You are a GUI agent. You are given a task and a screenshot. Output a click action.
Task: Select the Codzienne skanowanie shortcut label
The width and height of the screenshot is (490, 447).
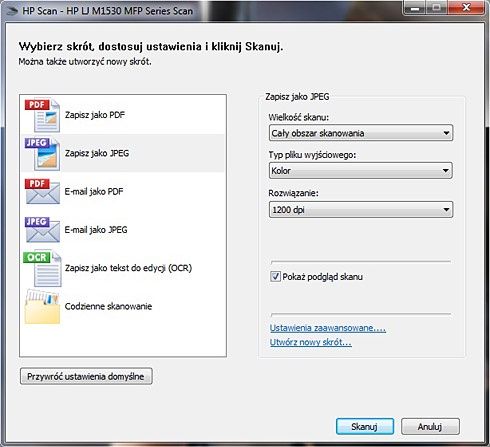(x=108, y=306)
